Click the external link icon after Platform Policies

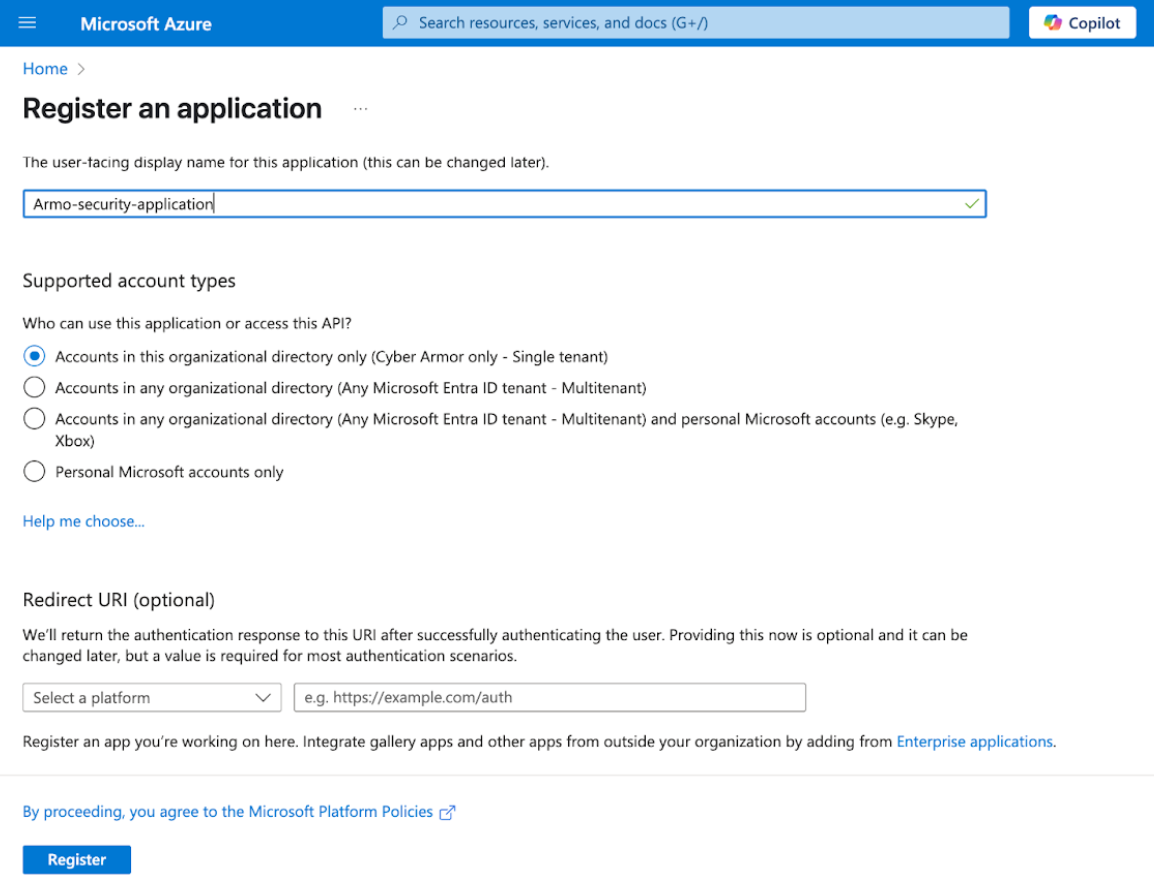447,813
